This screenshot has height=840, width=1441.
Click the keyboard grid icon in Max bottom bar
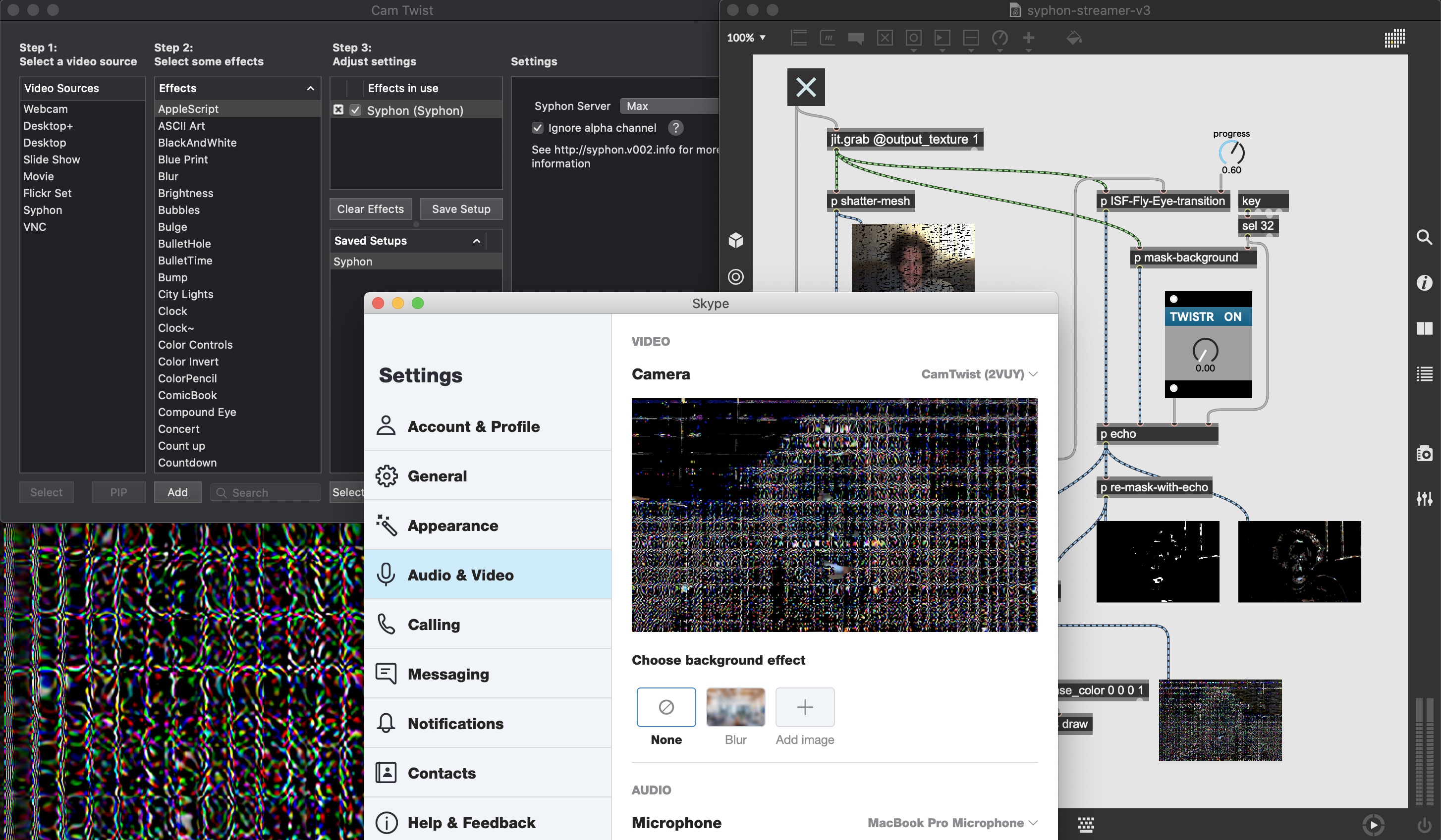click(1086, 825)
